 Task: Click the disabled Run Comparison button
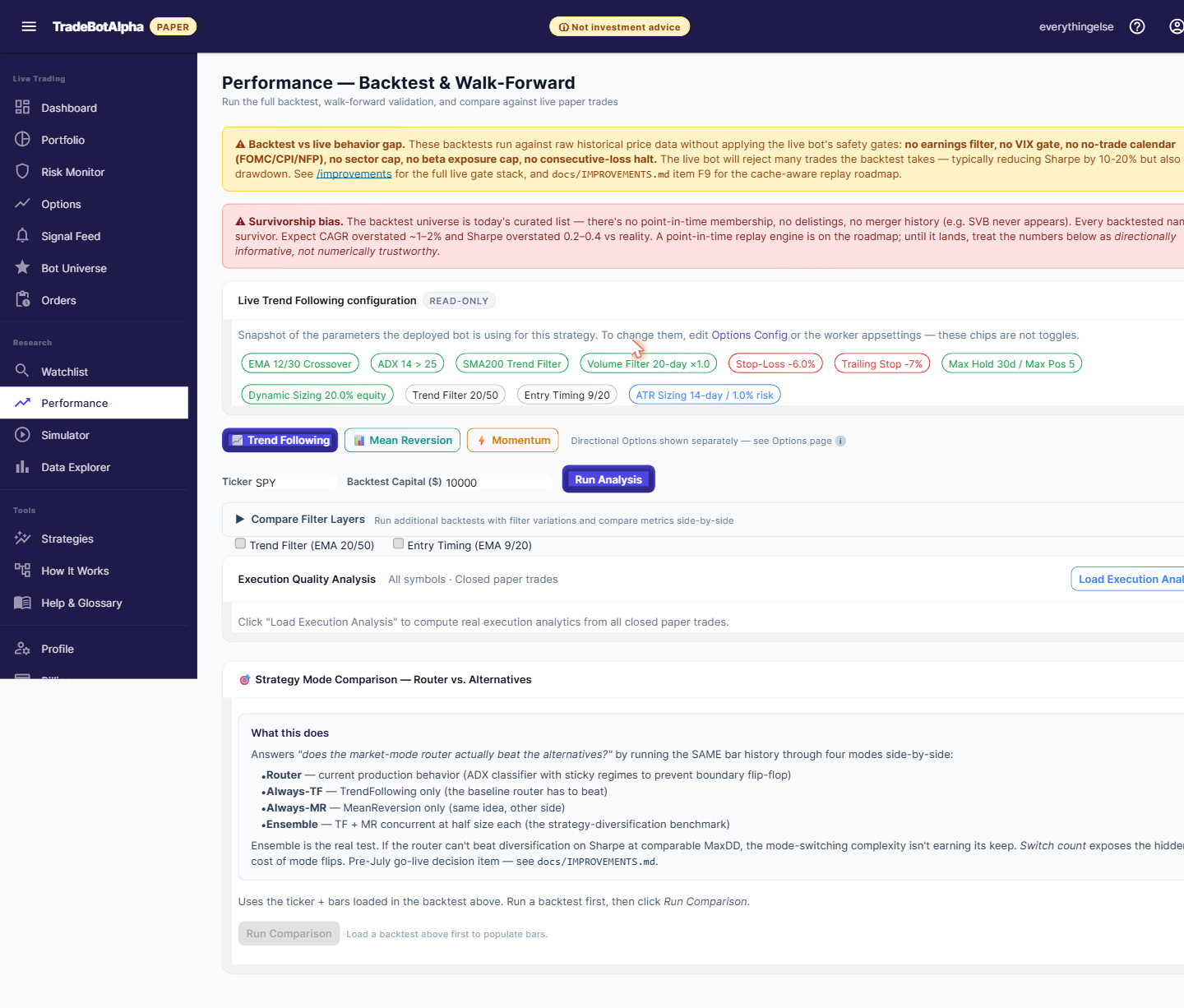tap(289, 933)
